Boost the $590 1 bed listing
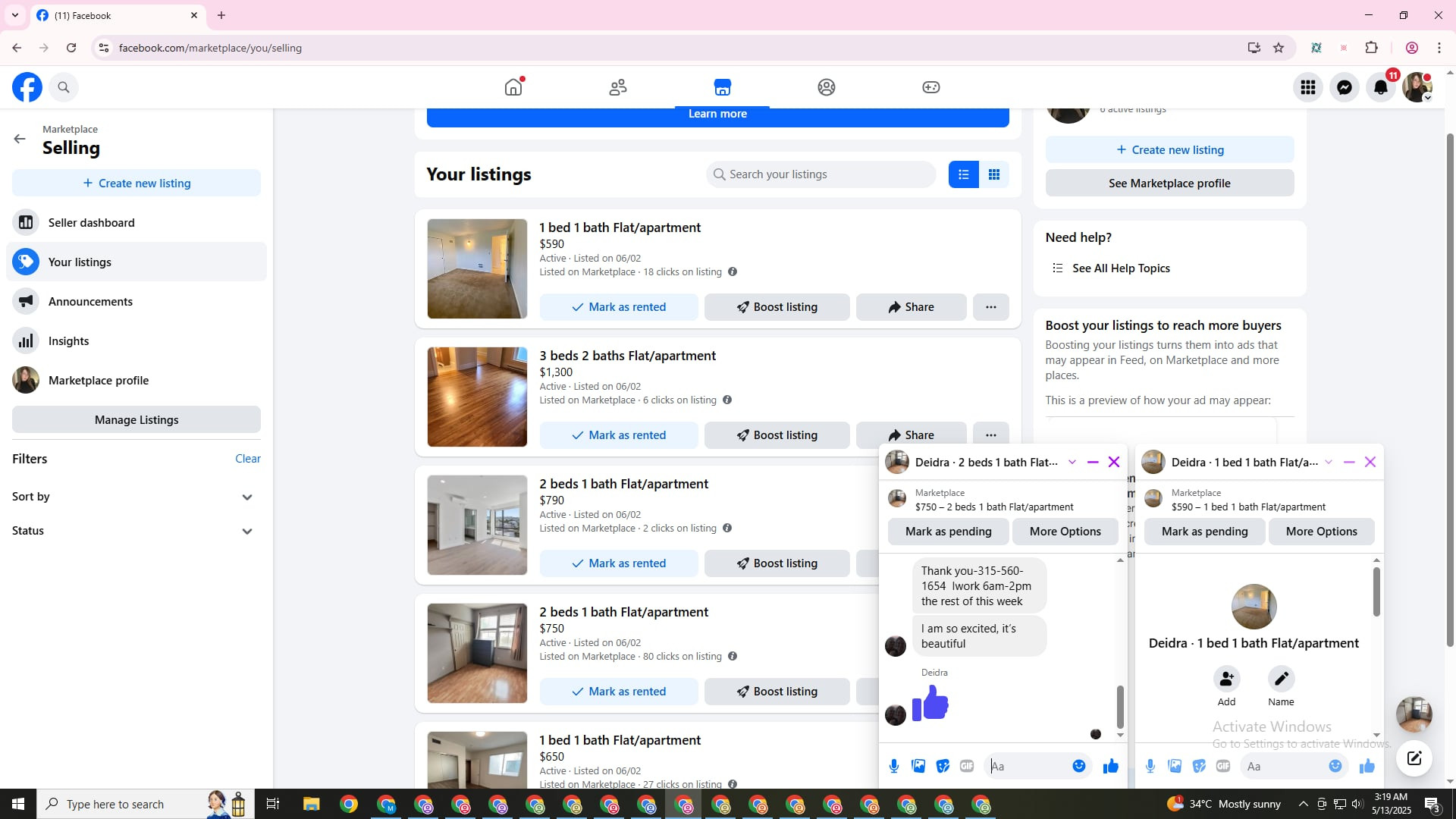Viewport: 1456px width, 819px height. pos(777,307)
